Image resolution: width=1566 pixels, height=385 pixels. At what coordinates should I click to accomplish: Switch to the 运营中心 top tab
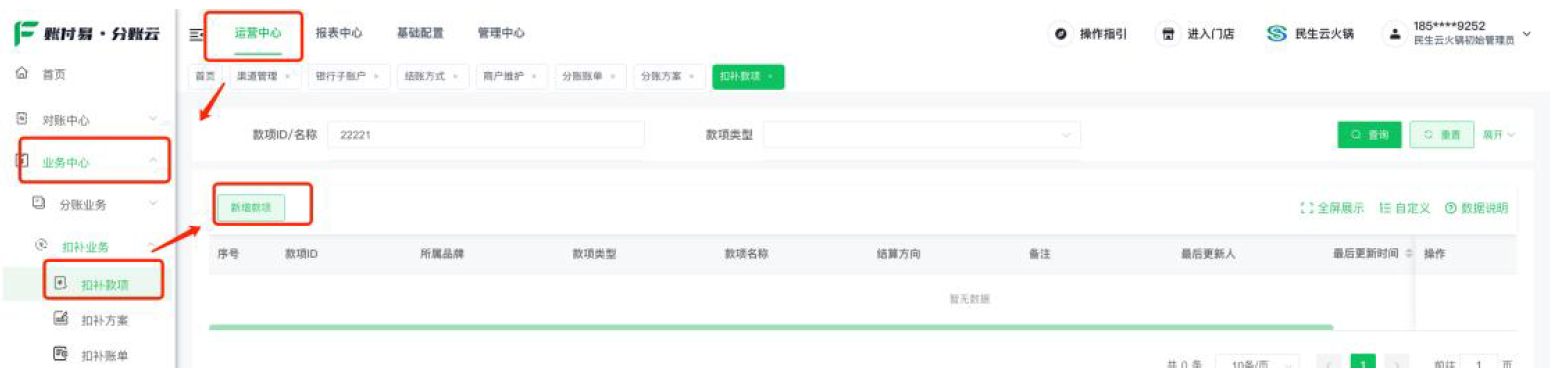point(258,33)
